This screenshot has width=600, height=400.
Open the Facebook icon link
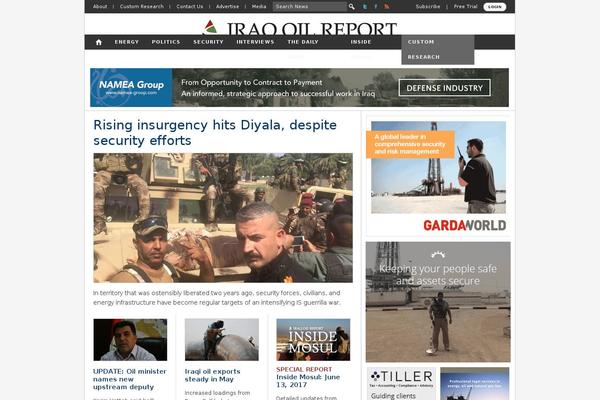click(376, 7)
